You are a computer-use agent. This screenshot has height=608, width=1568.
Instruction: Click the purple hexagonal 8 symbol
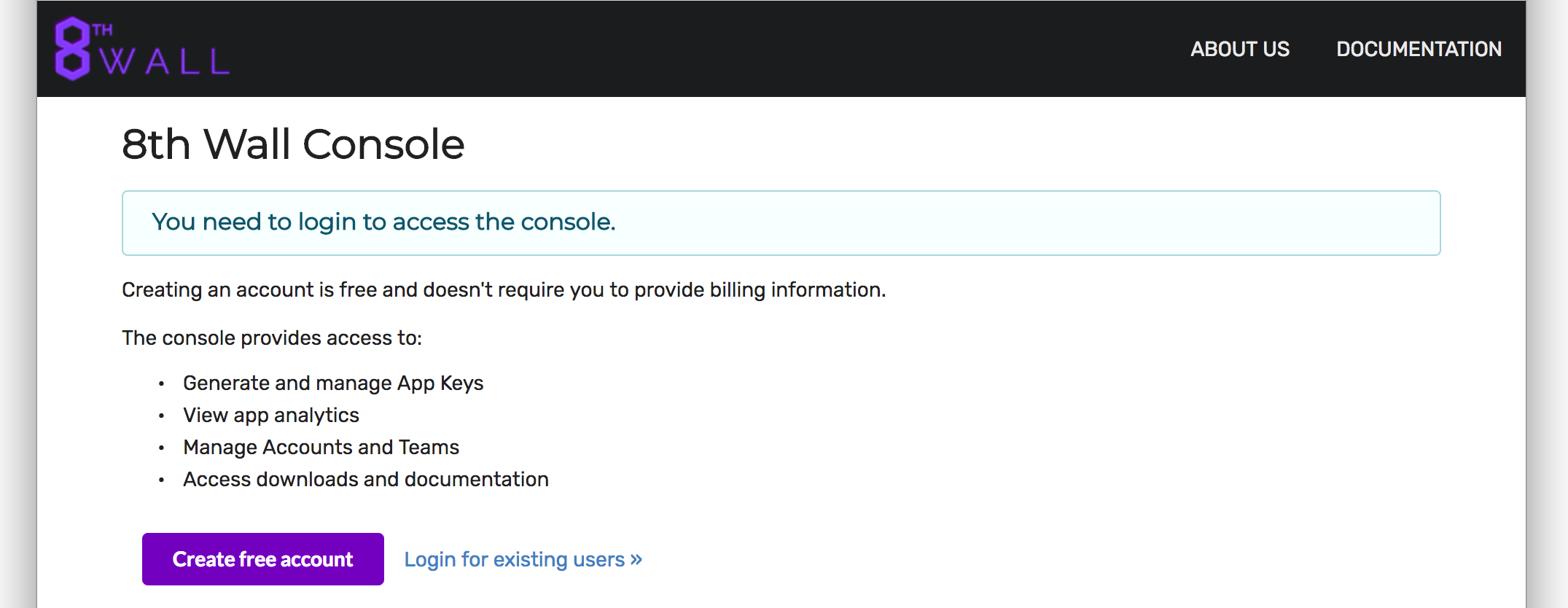72,49
